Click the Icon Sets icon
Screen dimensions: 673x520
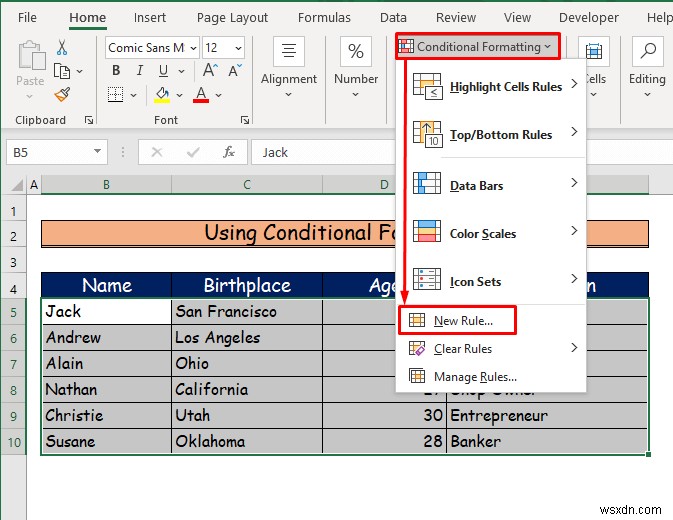[427, 279]
